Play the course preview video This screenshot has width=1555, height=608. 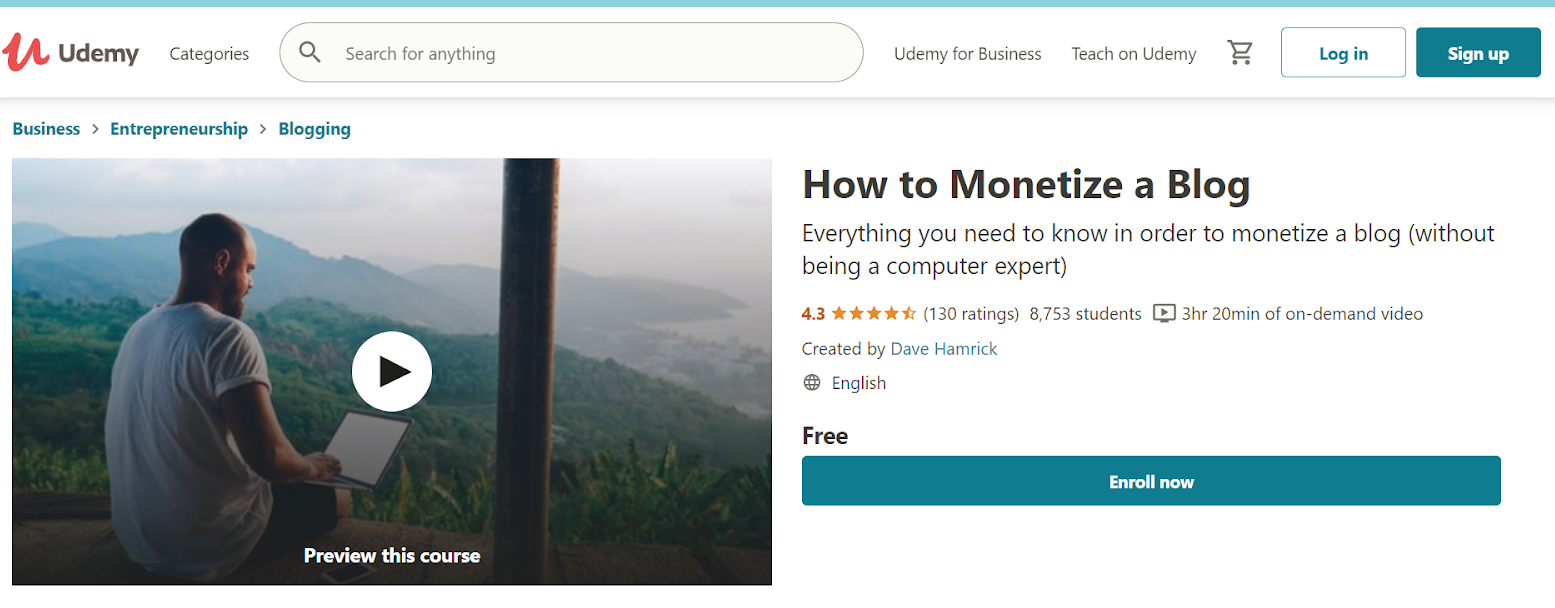click(x=392, y=372)
